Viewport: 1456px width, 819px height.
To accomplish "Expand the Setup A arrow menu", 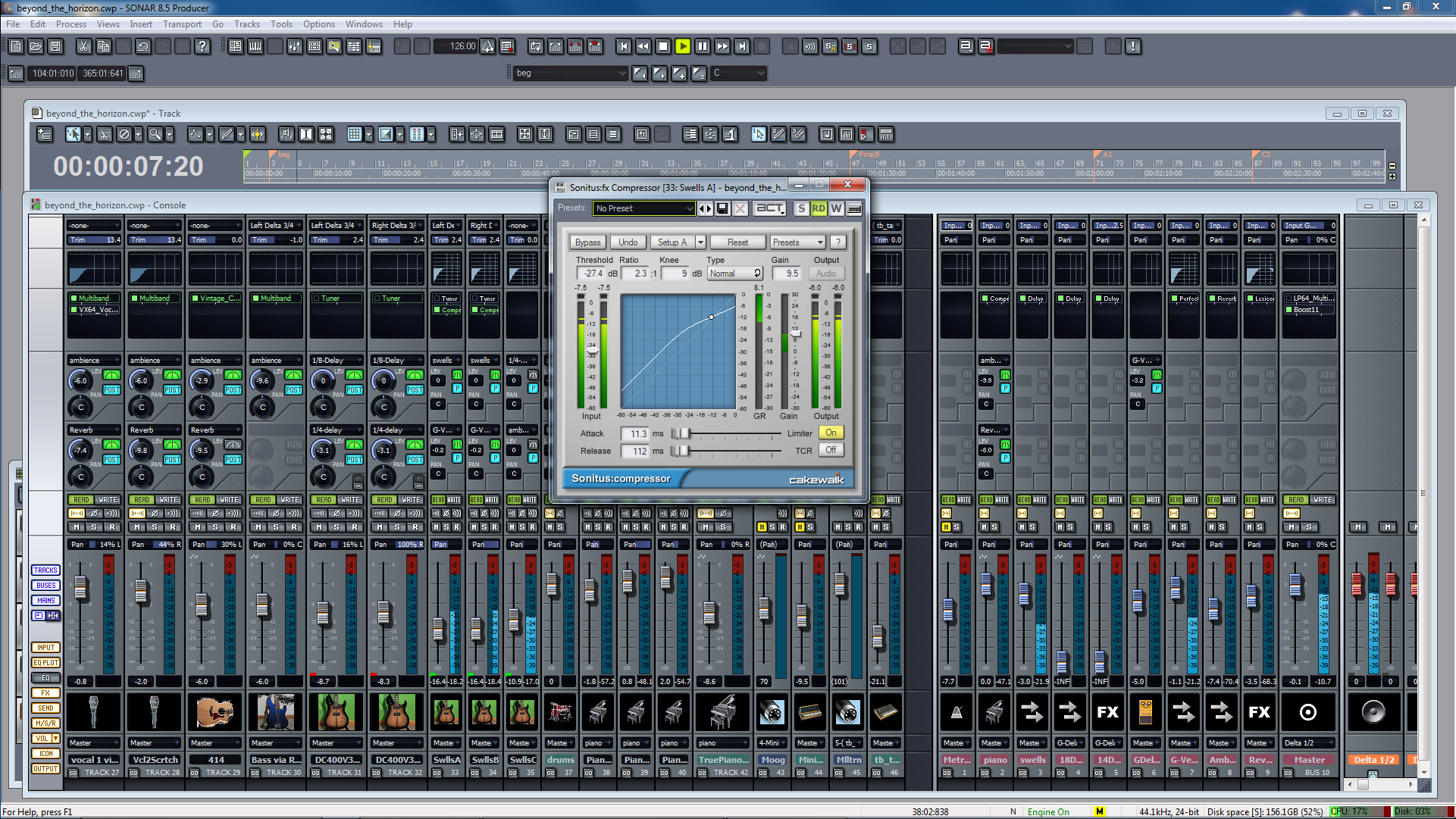I will click(x=700, y=242).
